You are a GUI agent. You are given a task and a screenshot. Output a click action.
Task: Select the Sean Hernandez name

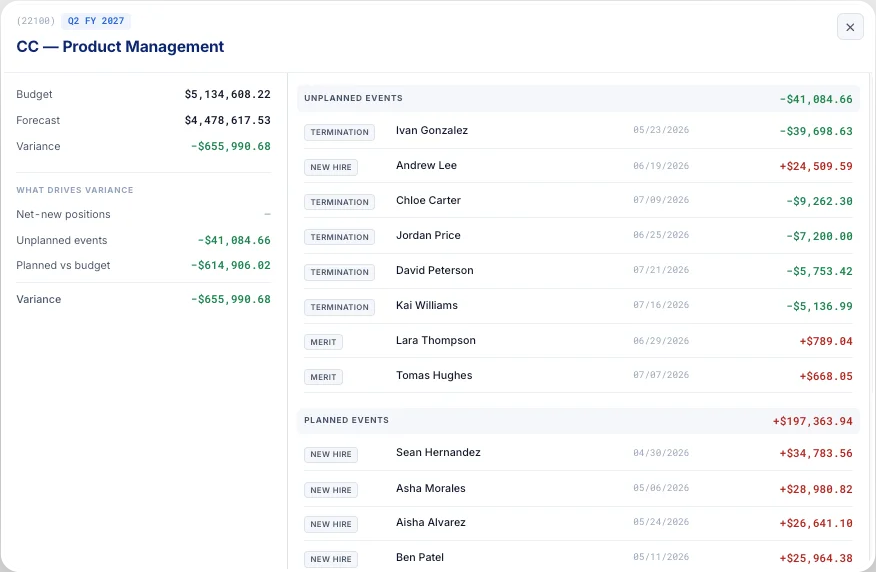(439, 452)
